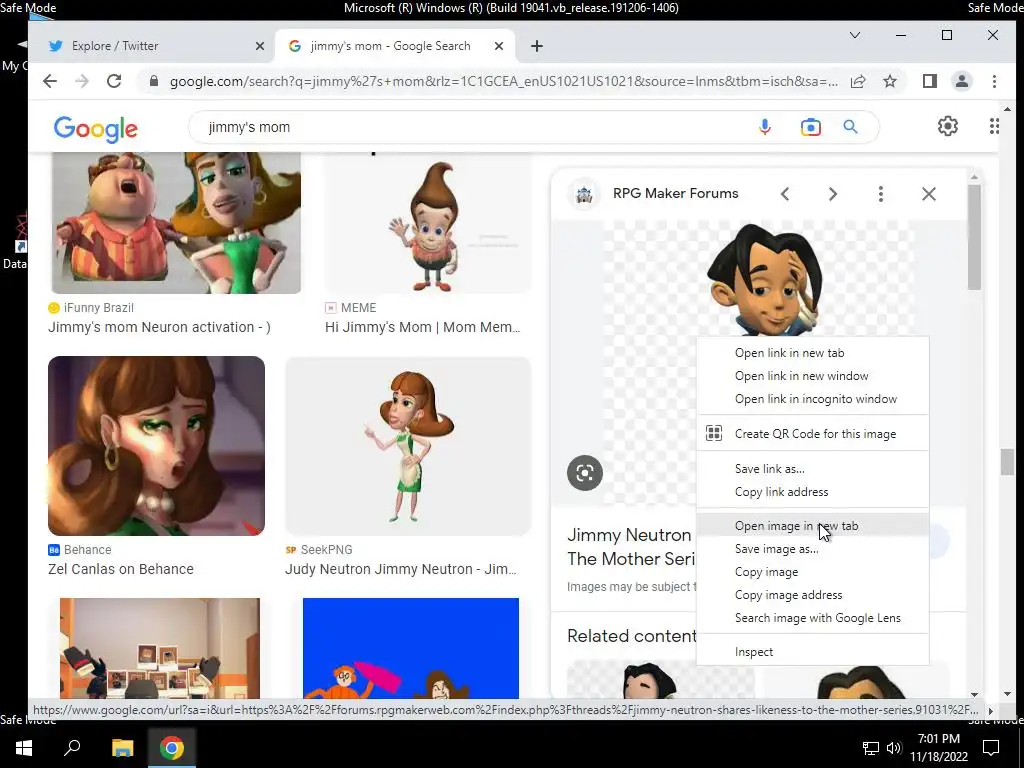The height and width of the screenshot is (768, 1024).
Task: Click the RPG Maker Forums site icon
Action: coord(584,194)
